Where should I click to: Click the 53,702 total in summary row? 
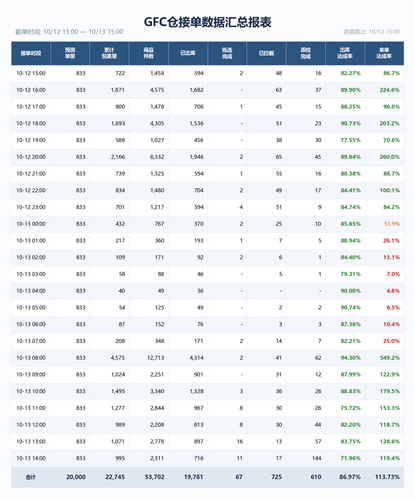[x=155, y=477]
